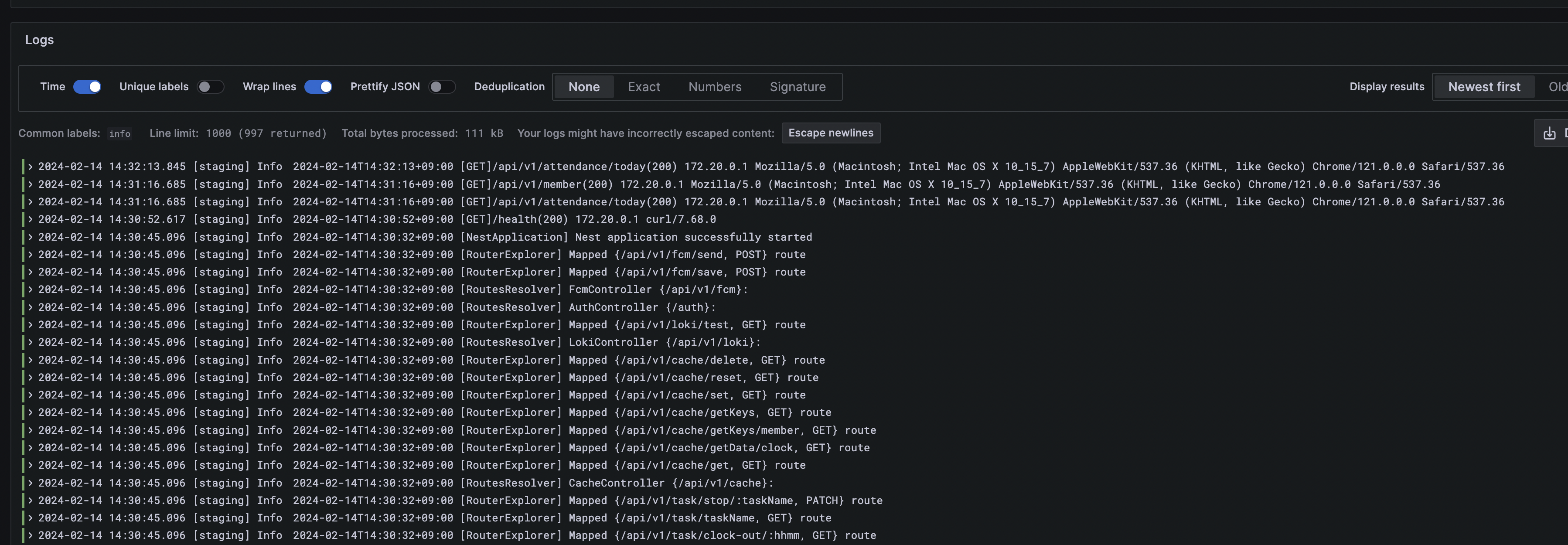Click the 'Deduplication' label
This screenshot has height=545, width=1568.
(509, 86)
